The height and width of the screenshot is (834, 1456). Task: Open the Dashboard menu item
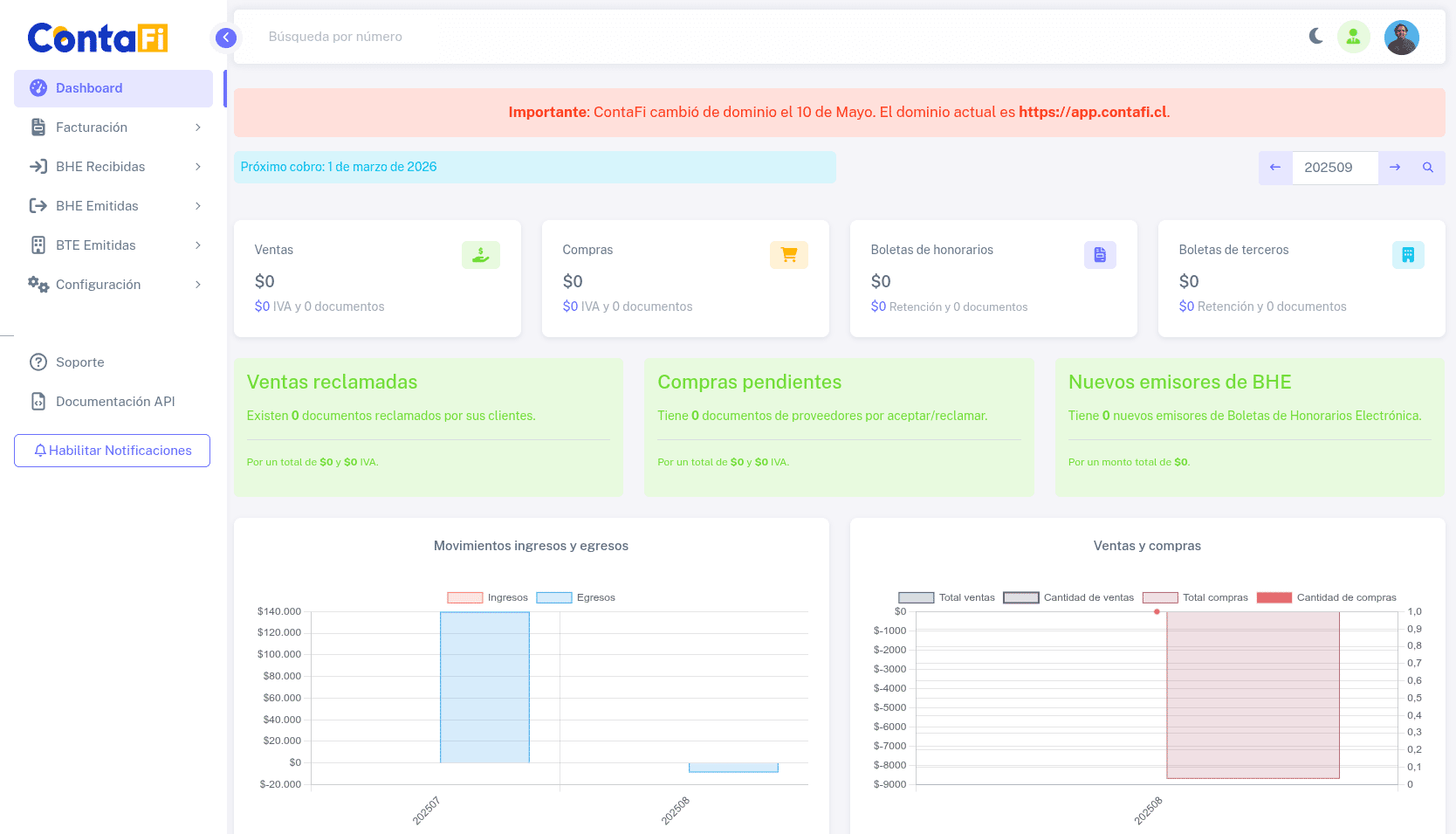[x=113, y=88]
